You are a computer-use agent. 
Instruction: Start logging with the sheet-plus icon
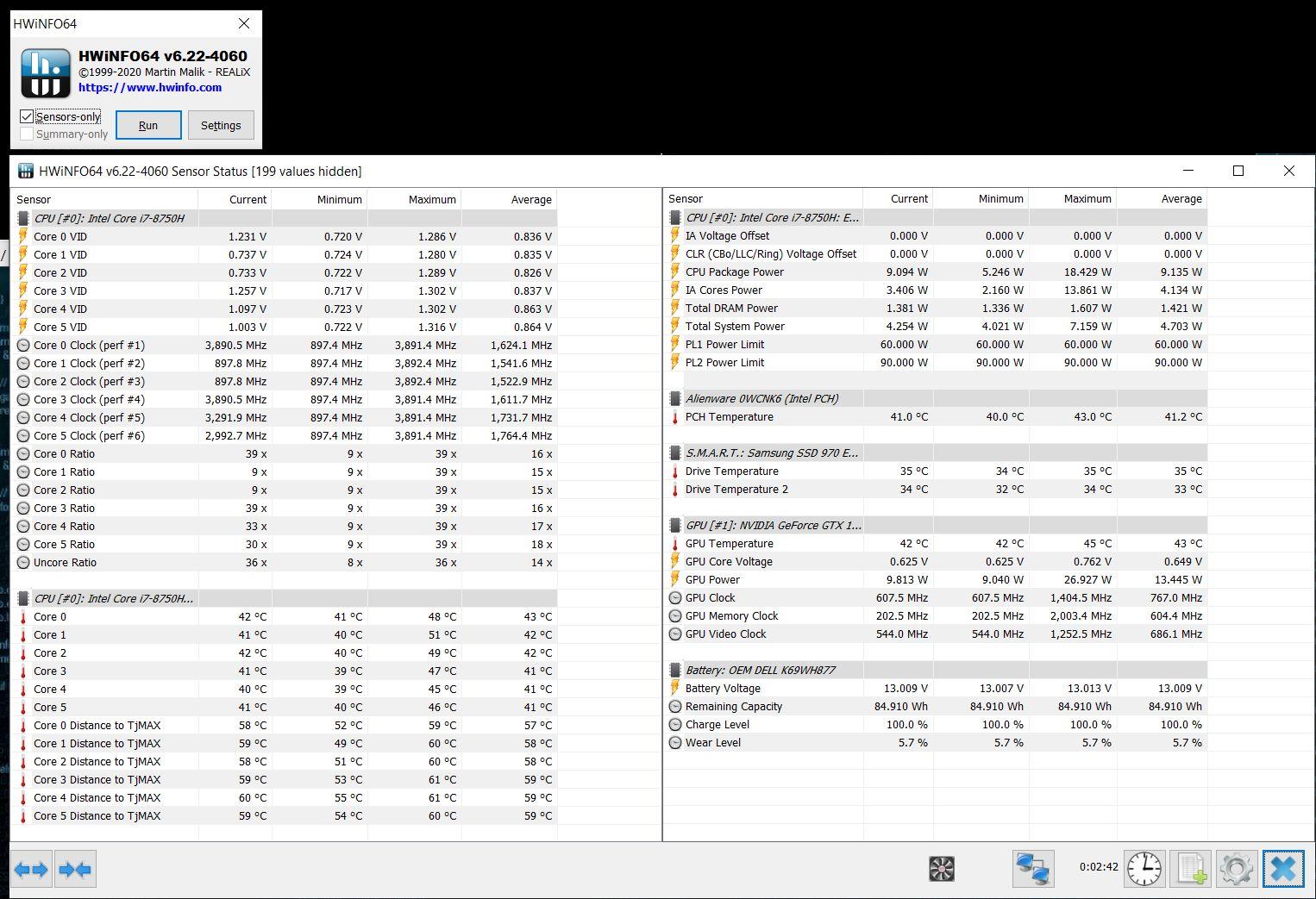(1191, 869)
